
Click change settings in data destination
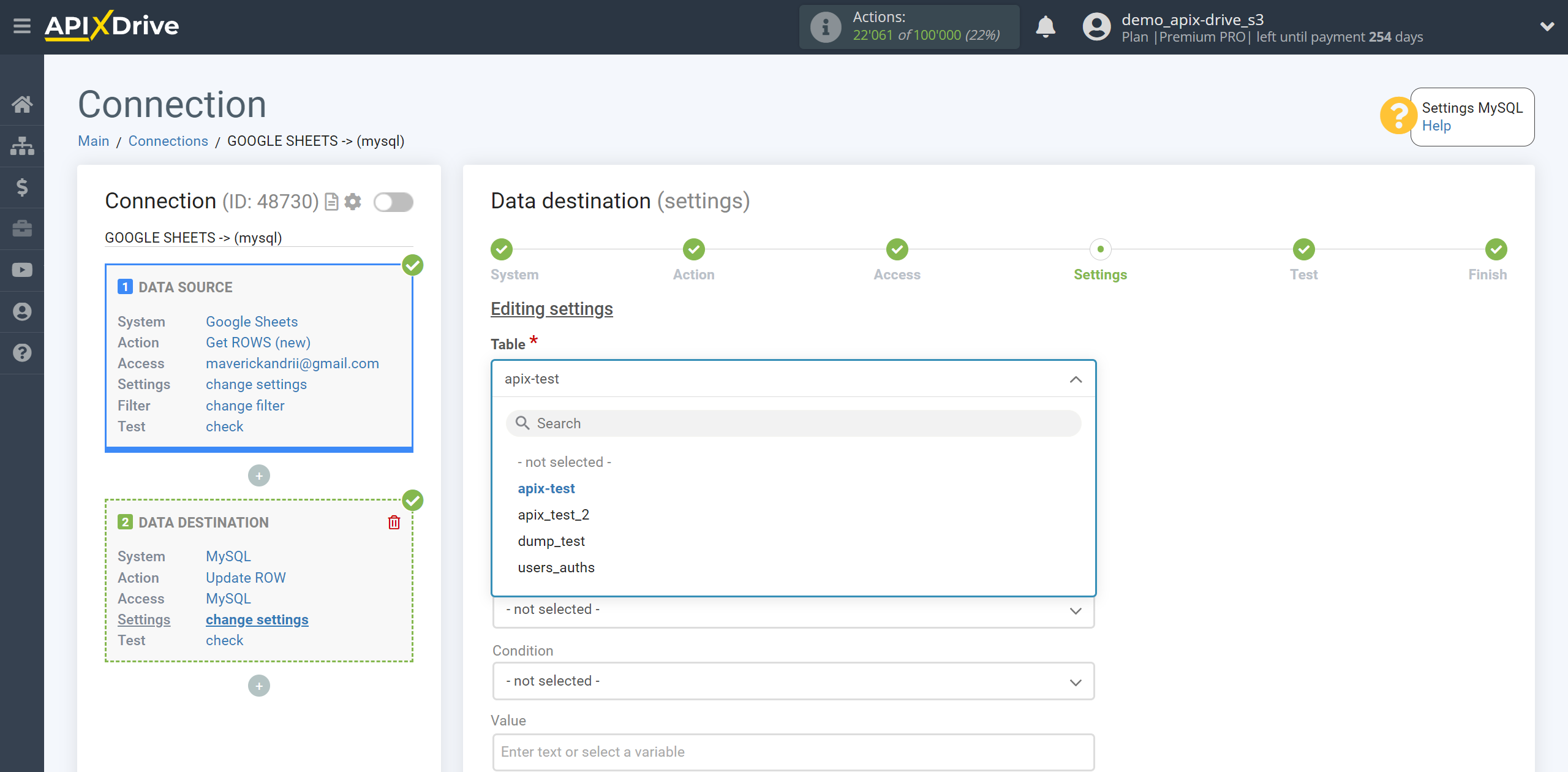tap(257, 619)
